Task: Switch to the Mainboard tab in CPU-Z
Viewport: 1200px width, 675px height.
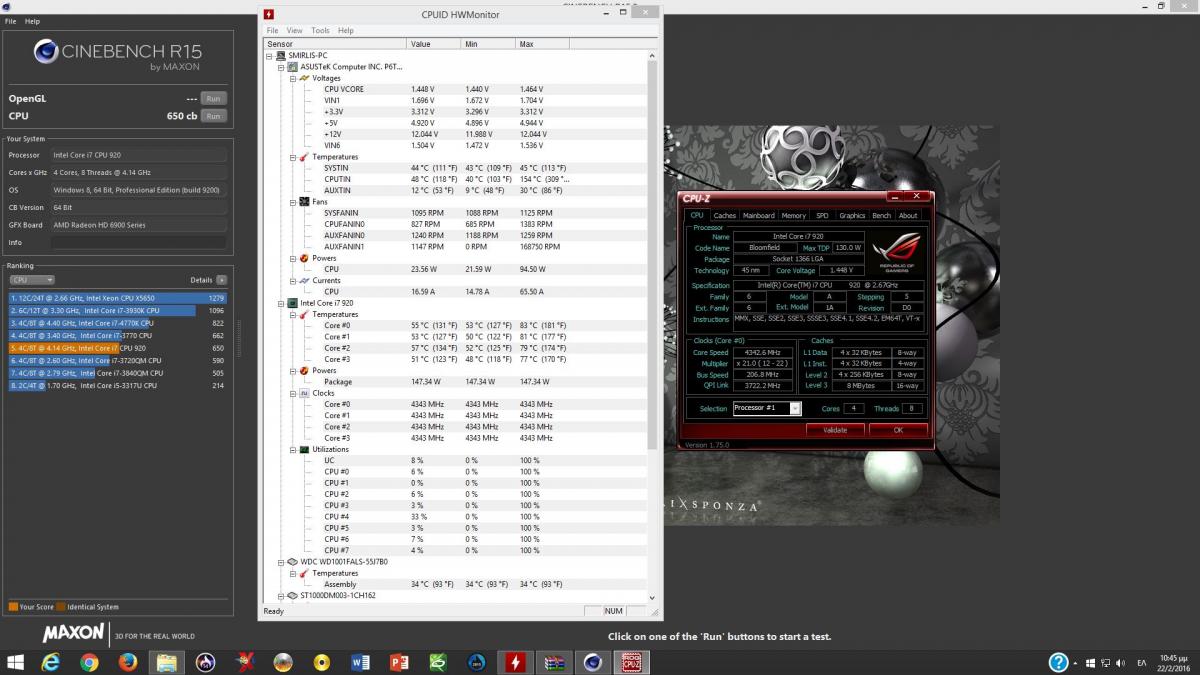Action: pos(758,215)
